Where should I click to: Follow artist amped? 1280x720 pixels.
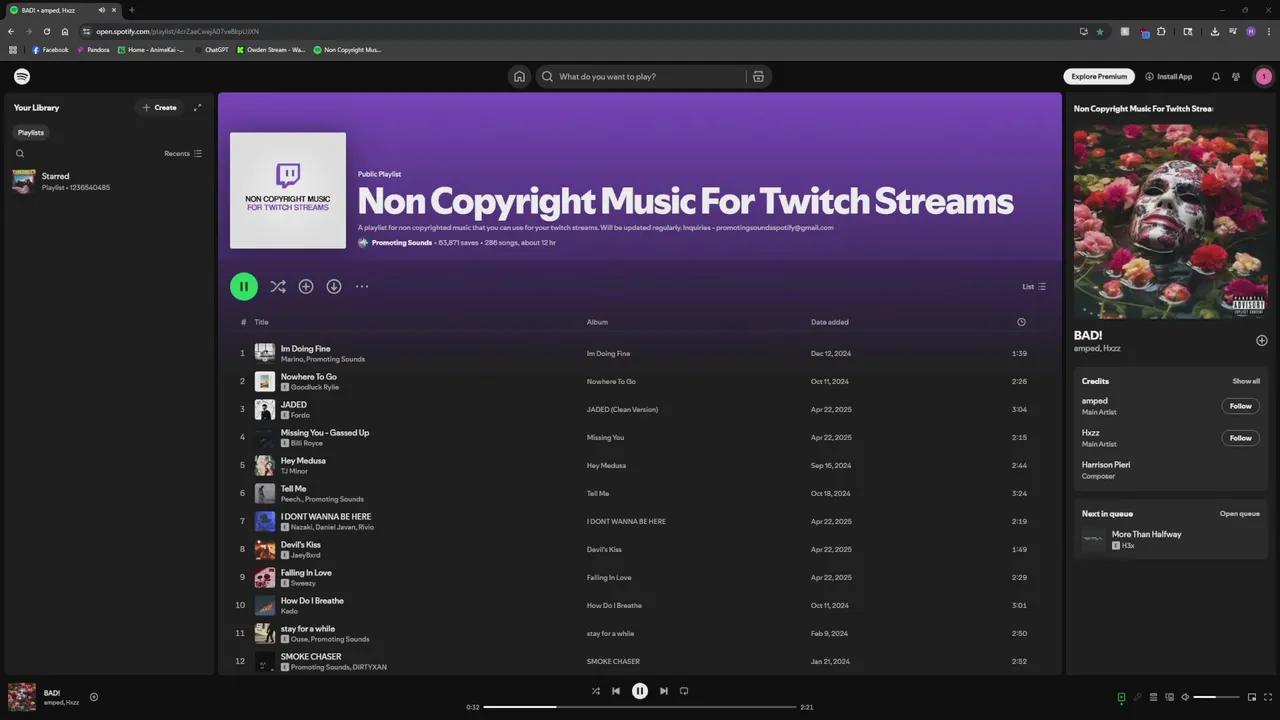click(x=1241, y=406)
